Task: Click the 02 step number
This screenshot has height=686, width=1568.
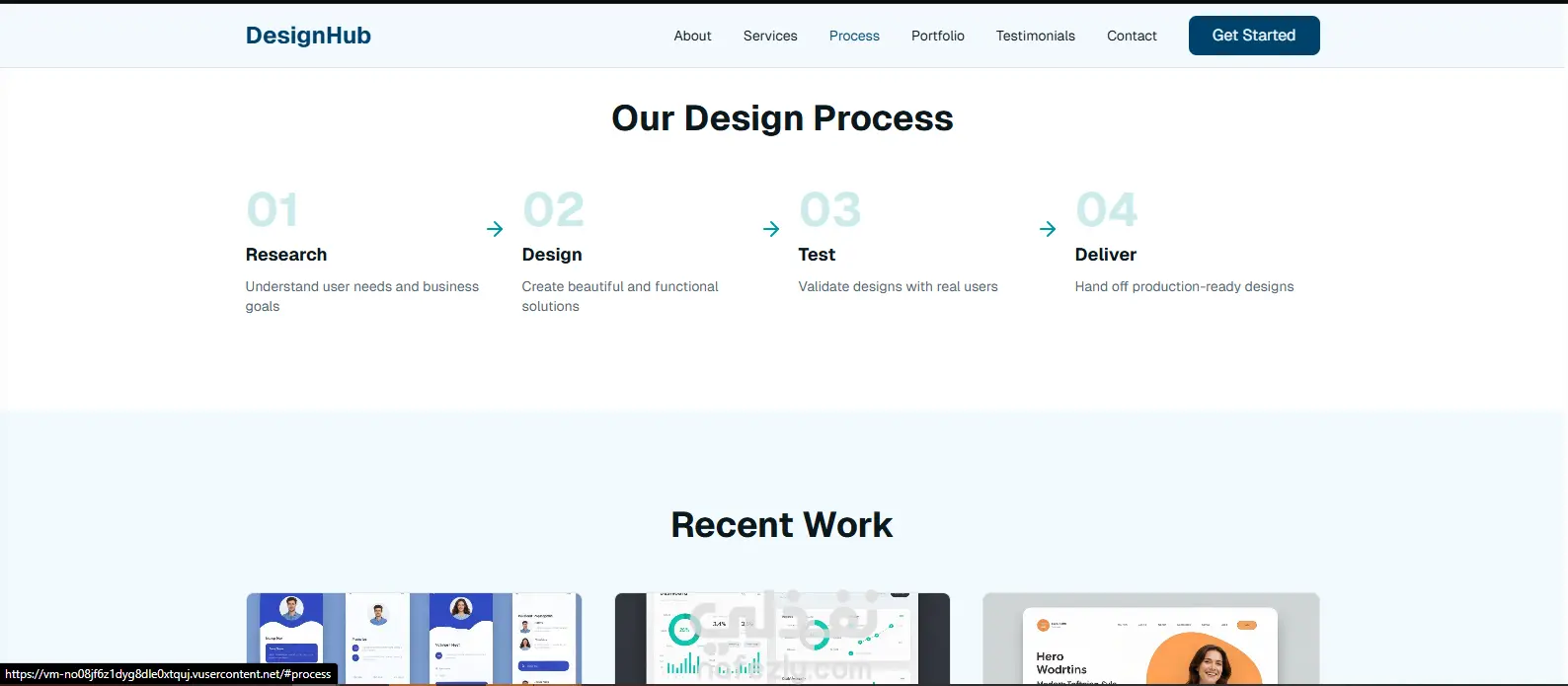Action: [x=554, y=210]
